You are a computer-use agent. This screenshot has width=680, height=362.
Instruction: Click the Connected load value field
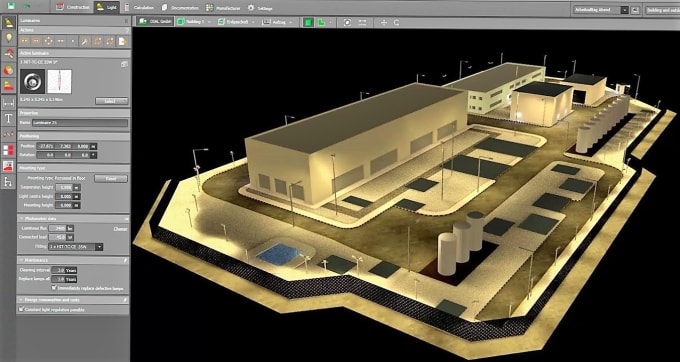click(x=57, y=237)
